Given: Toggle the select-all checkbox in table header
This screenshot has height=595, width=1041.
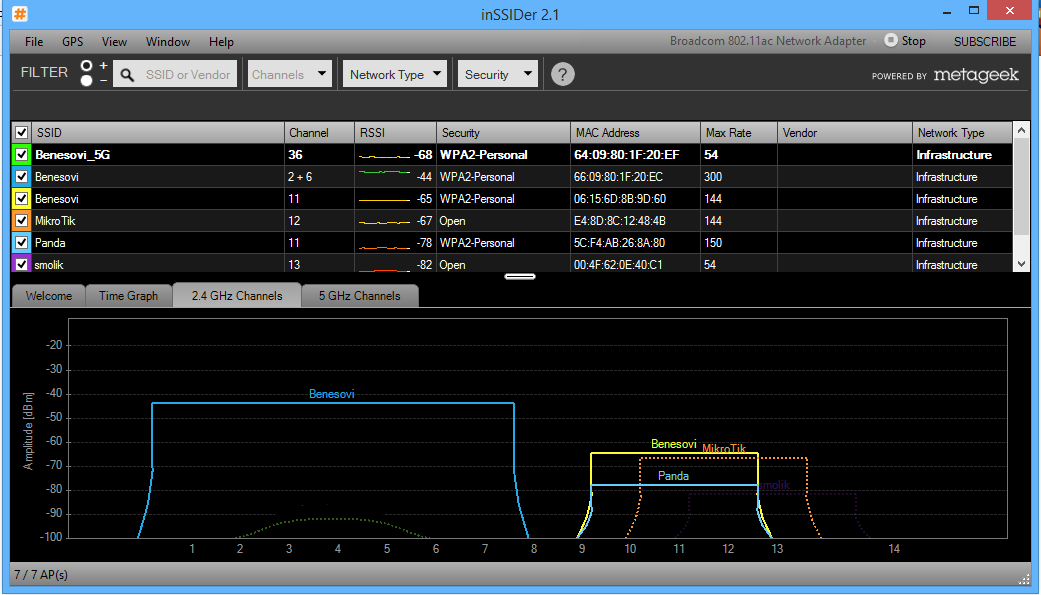Looking at the screenshot, I should tap(21, 133).
